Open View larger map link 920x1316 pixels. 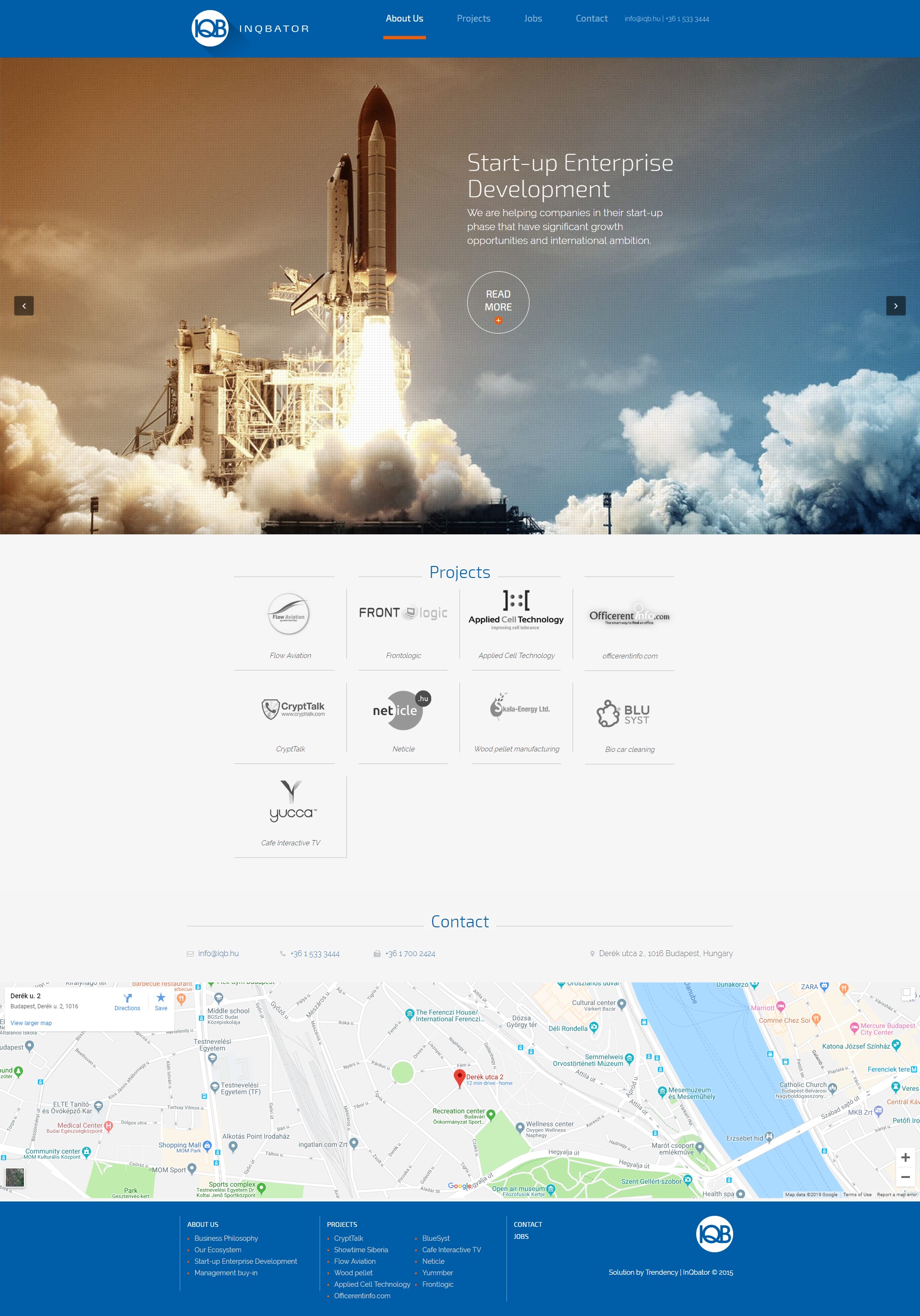coord(31,1023)
